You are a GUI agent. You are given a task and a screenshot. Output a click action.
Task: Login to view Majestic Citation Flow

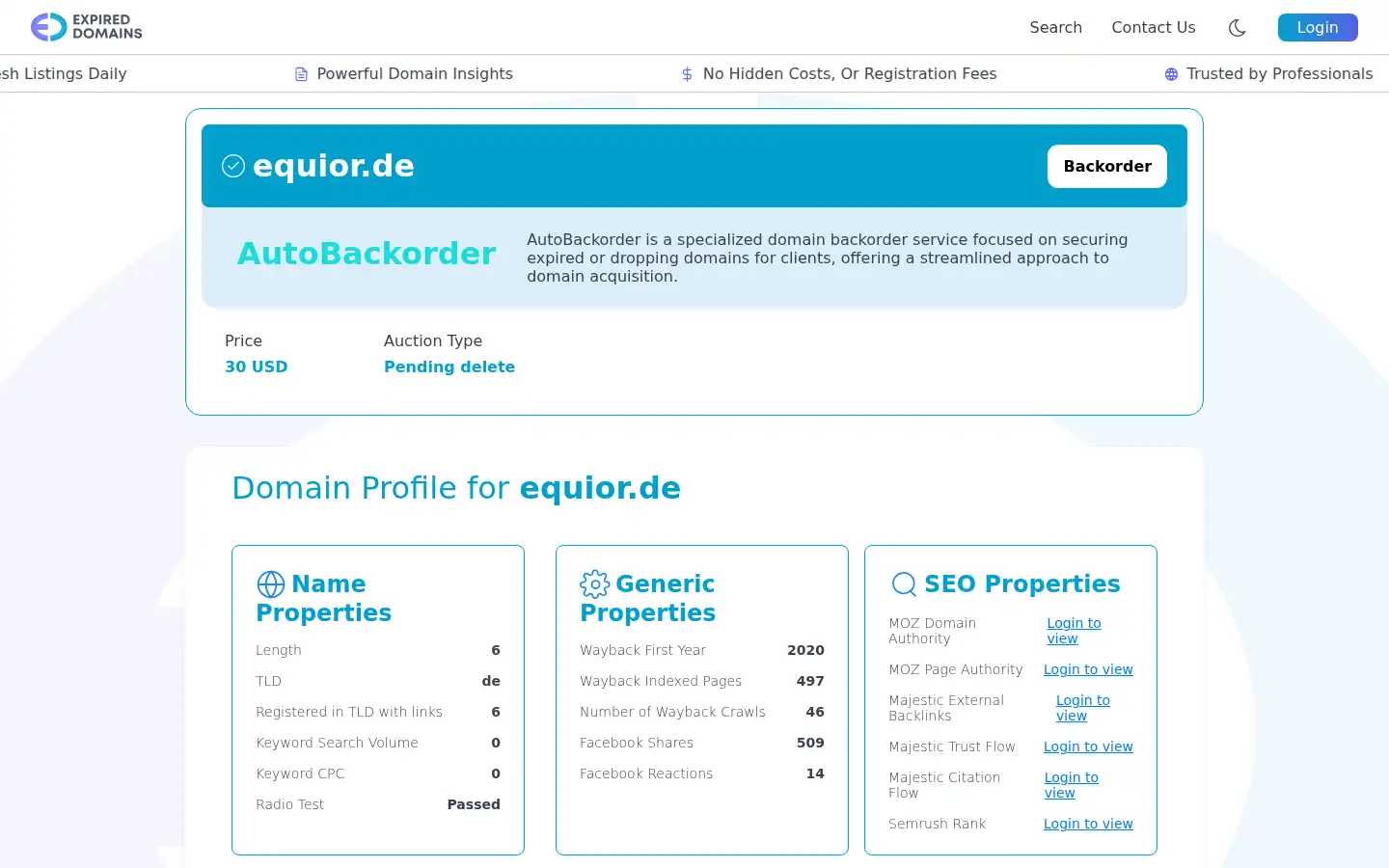coord(1071,785)
